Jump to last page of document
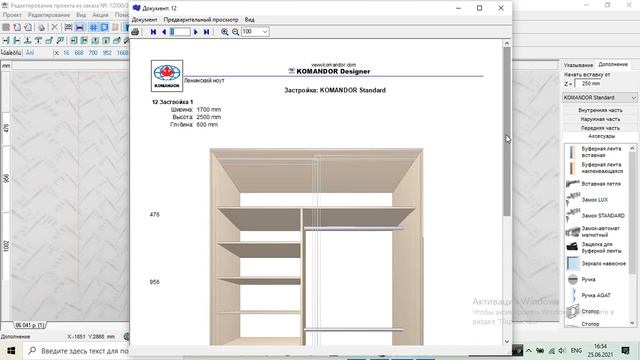 click(206, 32)
